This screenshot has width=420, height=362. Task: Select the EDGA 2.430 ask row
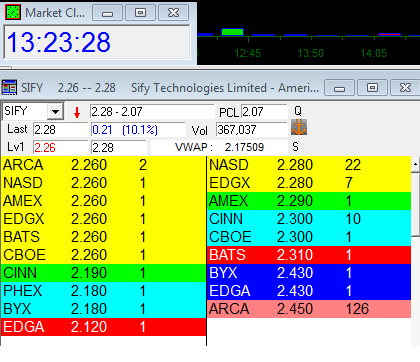[309, 291]
